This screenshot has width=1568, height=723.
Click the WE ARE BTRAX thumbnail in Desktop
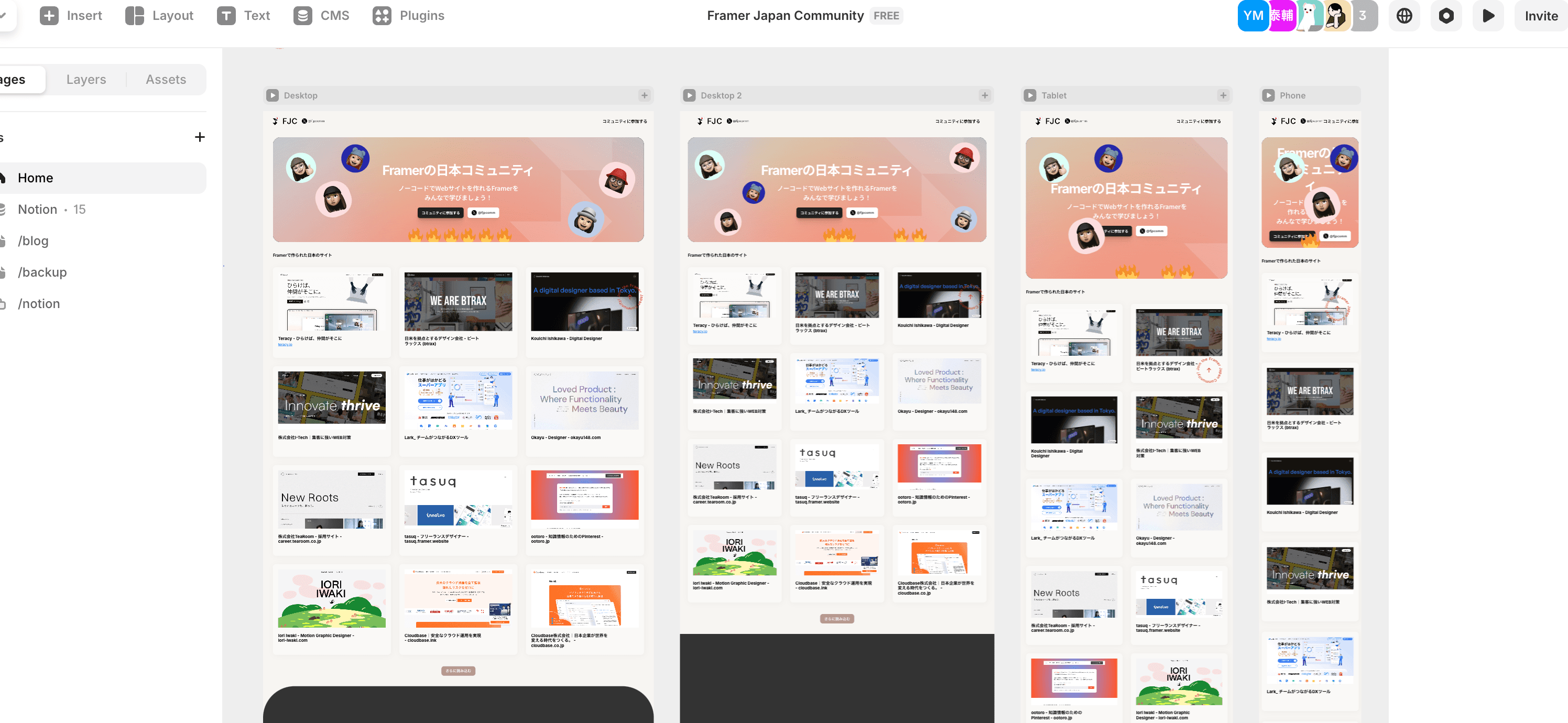[458, 301]
